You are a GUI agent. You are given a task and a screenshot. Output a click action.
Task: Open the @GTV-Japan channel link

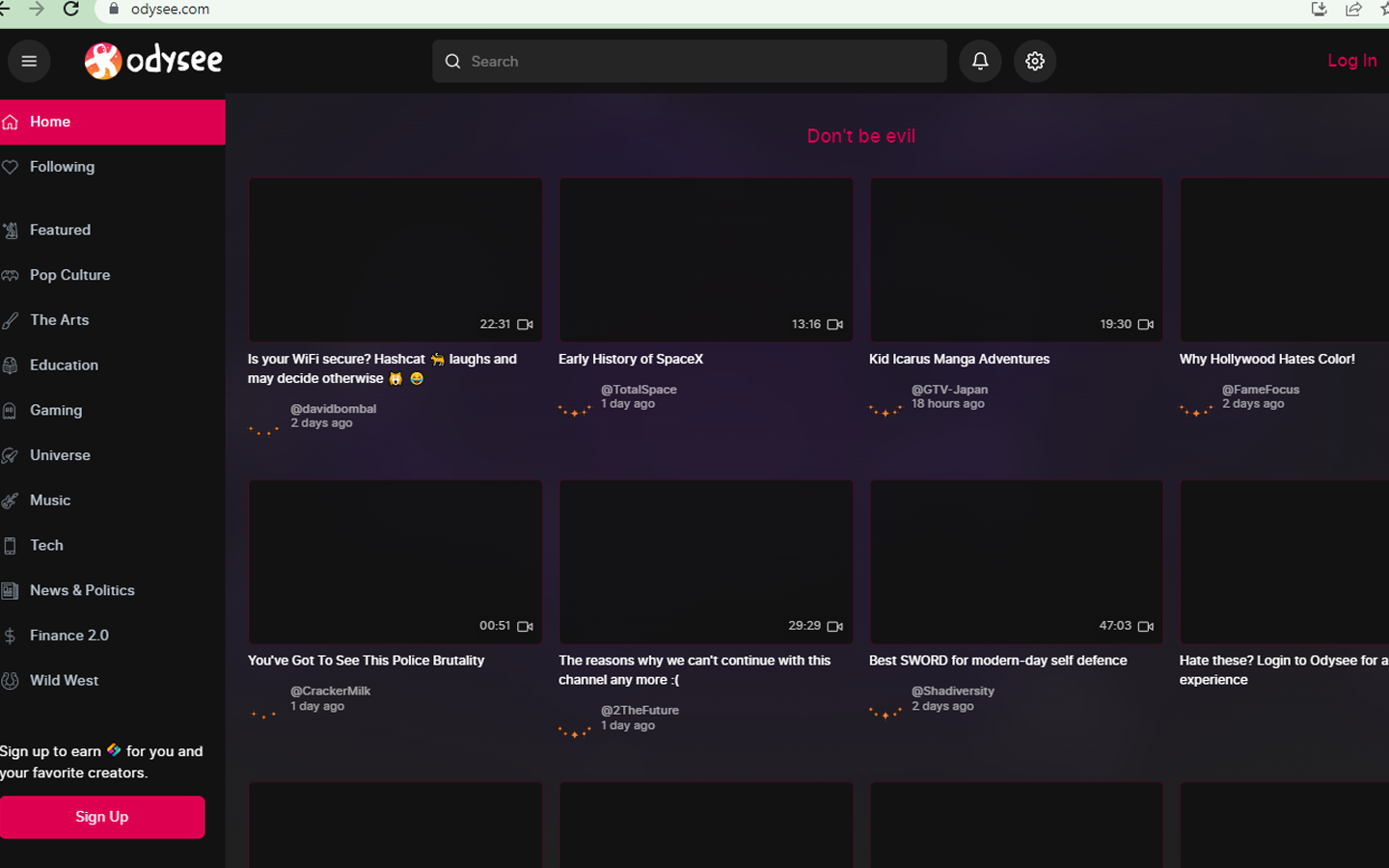[949, 390]
